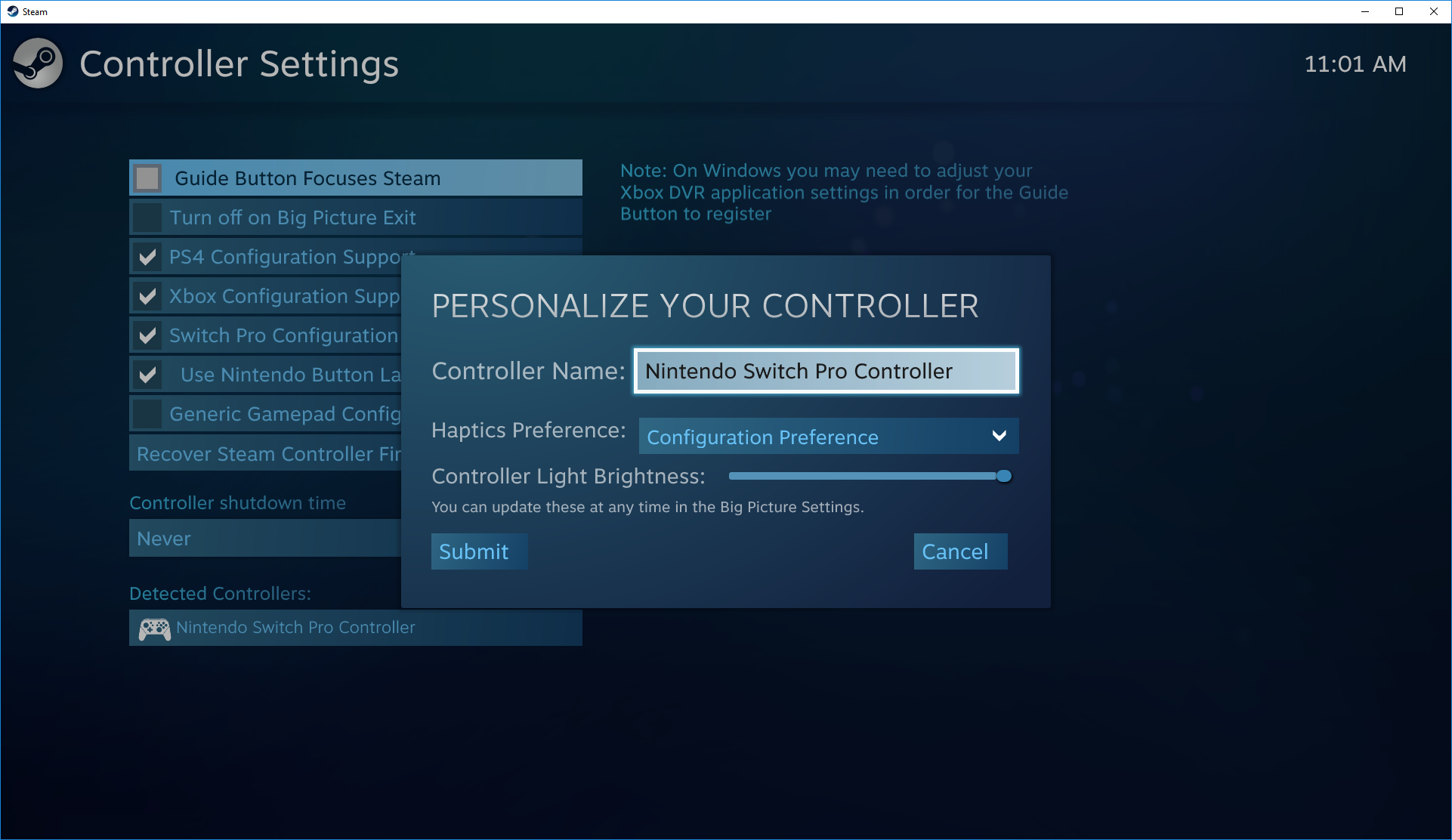Click the Steam logo icon in title bar
Screen dimensions: 1452x840
(x=13, y=10)
